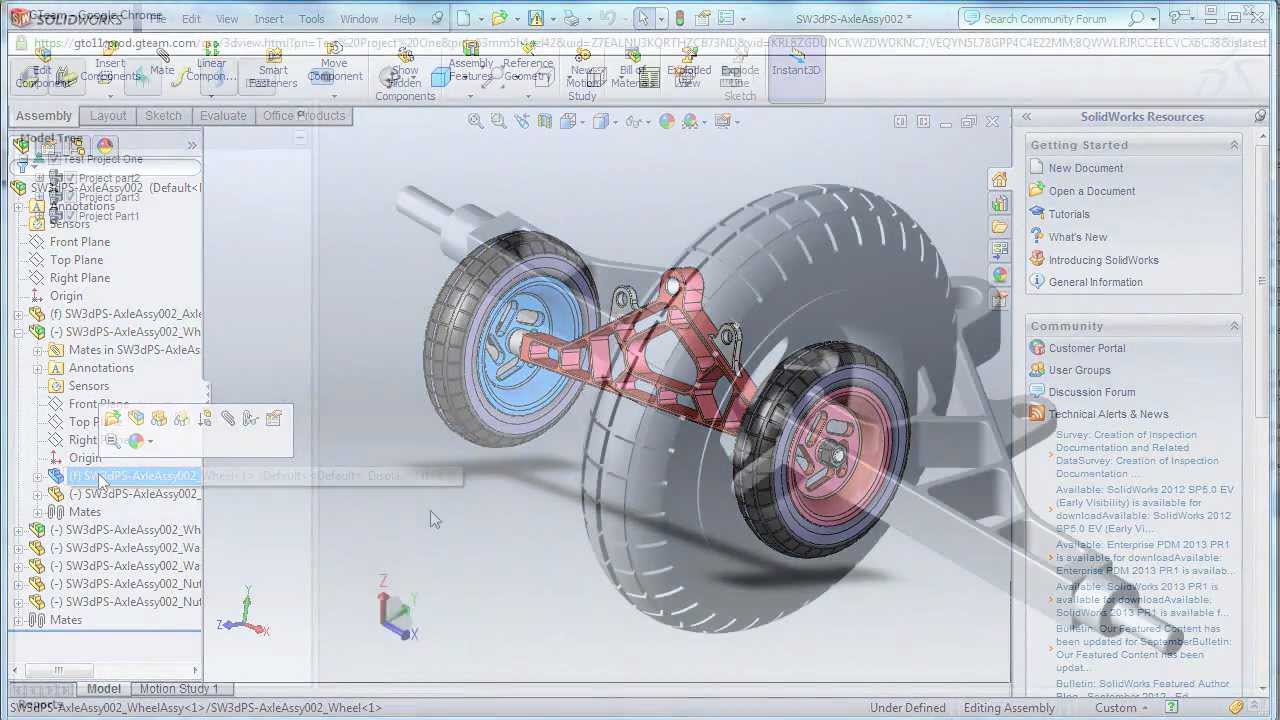Screen dimensions: 1280x720
Task: Collapse the task pane with the double chevron
Action: [1026, 117]
